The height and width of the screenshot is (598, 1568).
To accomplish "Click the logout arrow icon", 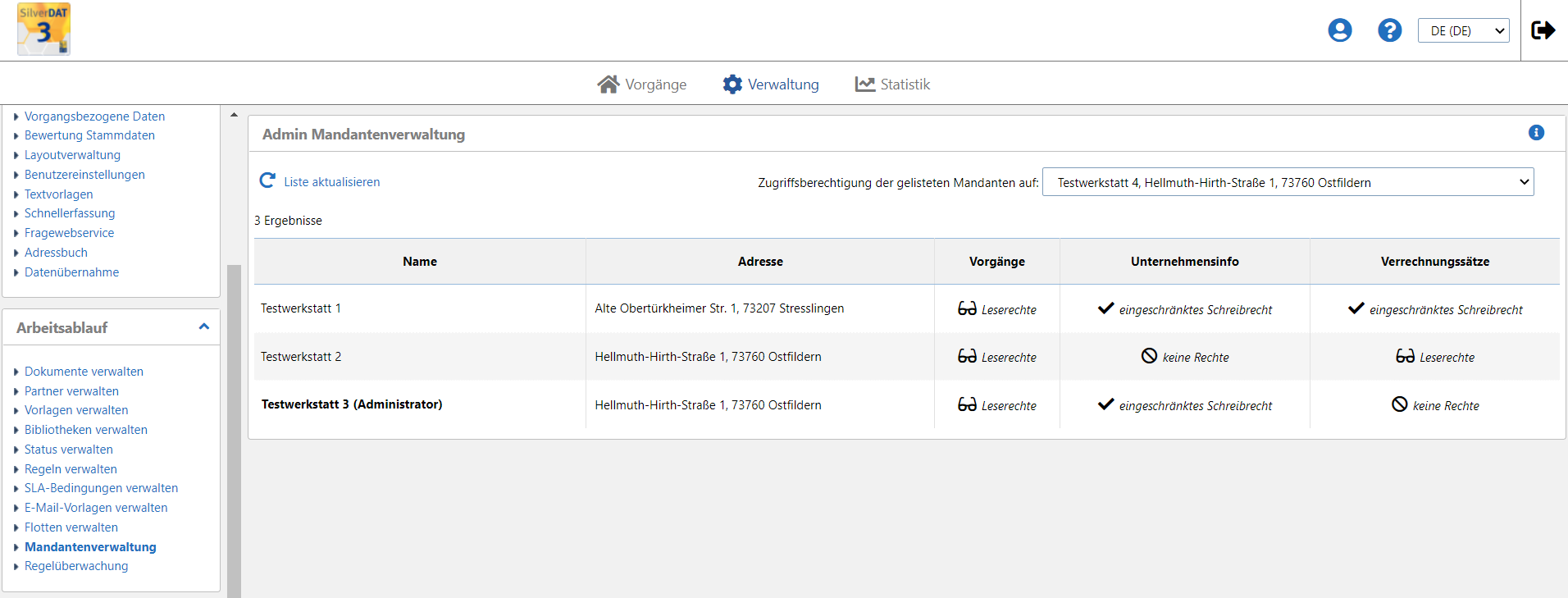I will [x=1543, y=30].
